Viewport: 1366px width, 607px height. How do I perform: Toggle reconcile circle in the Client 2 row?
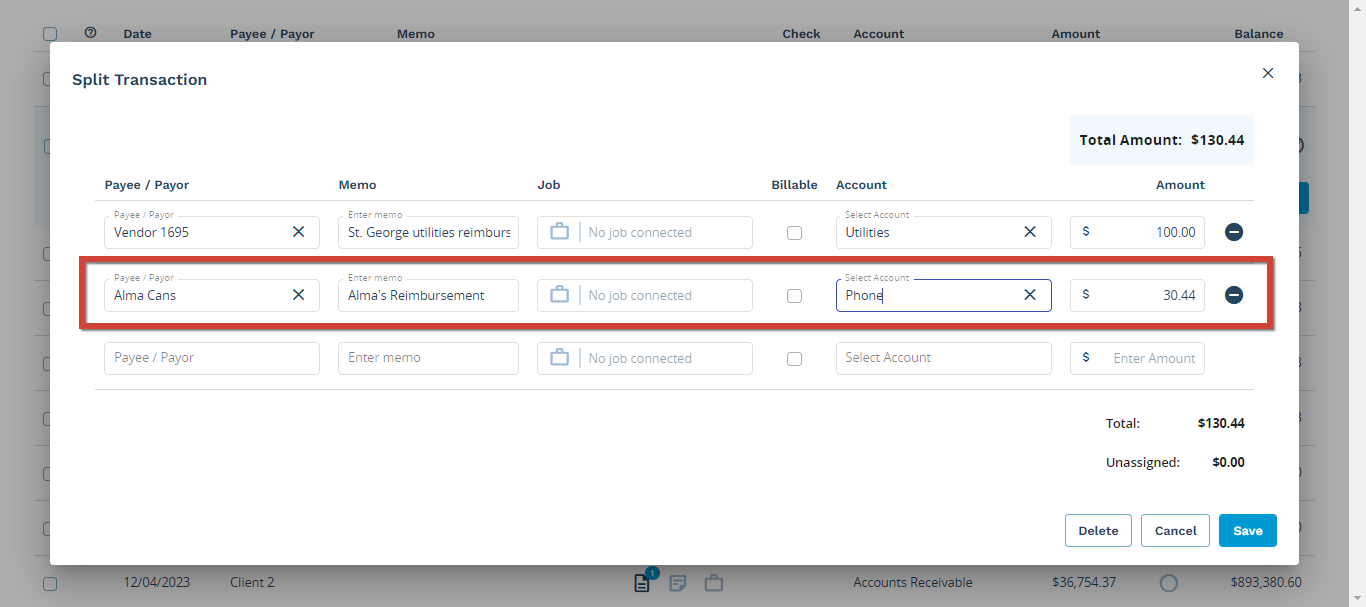[x=1168, y=582]
